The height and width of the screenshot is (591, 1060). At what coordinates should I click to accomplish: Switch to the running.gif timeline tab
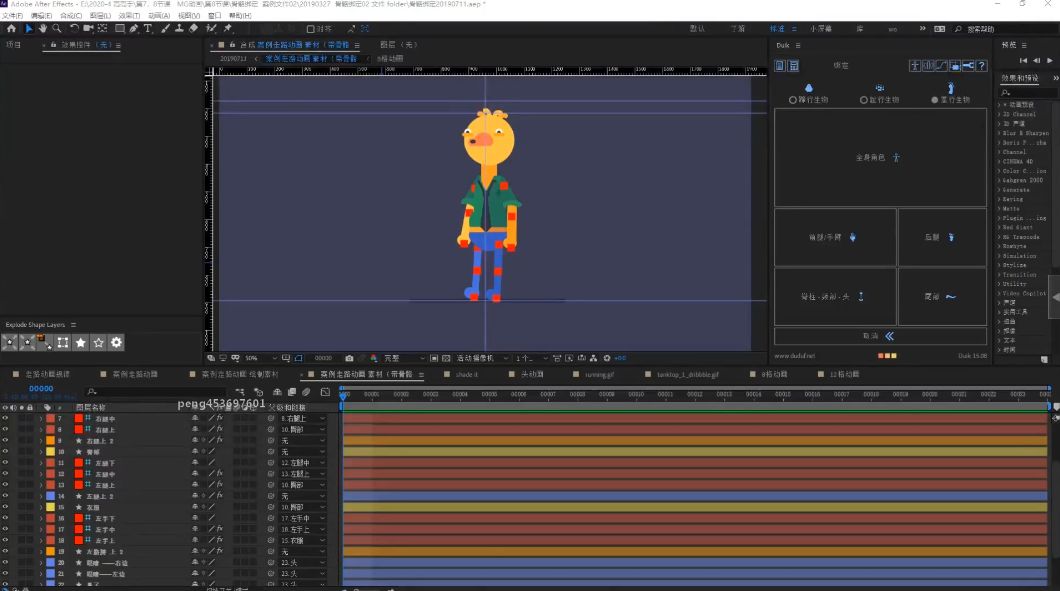point(599,374)
